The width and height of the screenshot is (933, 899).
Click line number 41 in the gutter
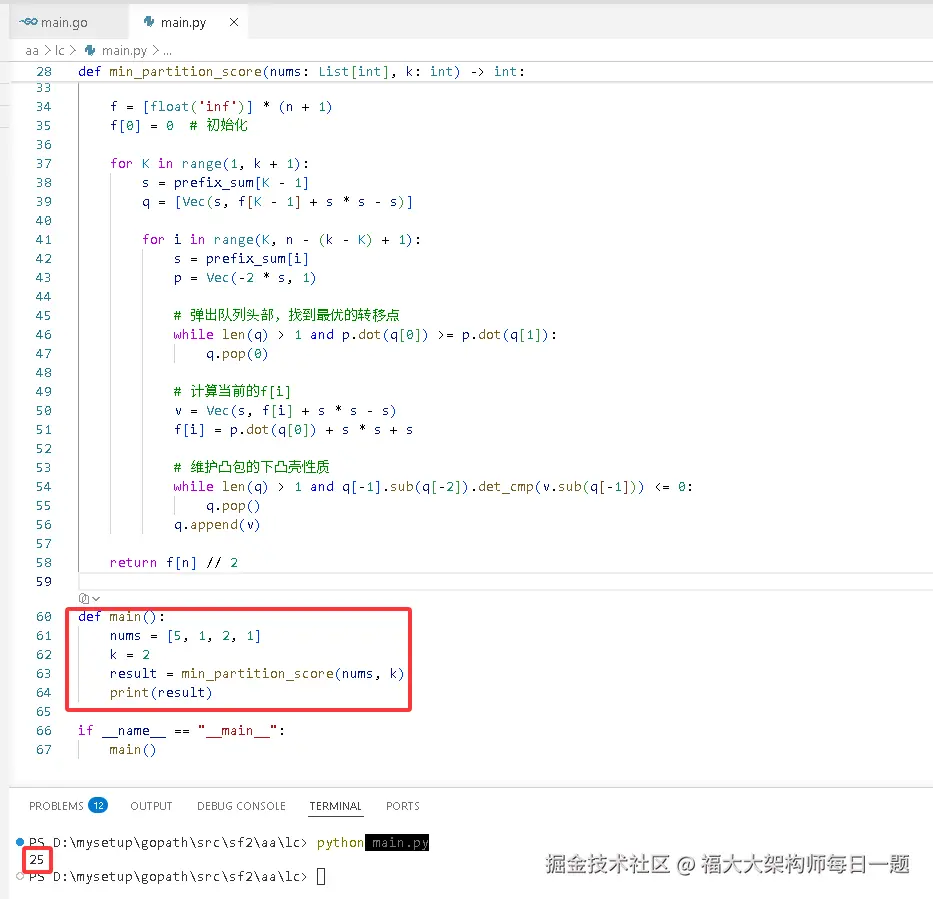click(43, 240)
